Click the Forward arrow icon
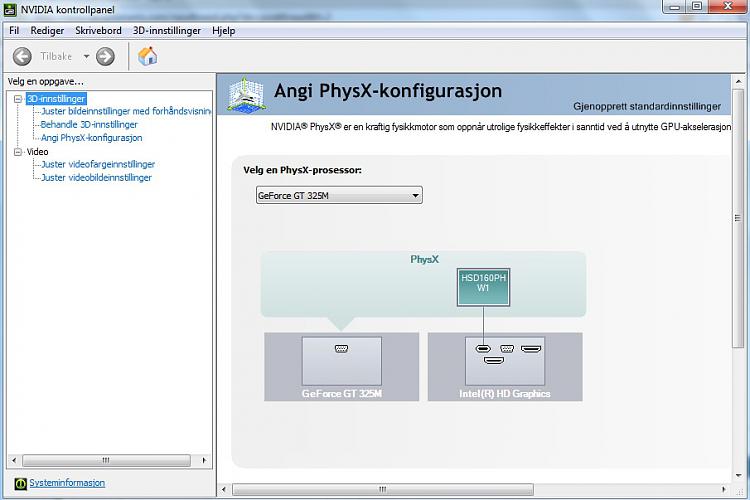The image size is (750, 500). tap(105, 56)
